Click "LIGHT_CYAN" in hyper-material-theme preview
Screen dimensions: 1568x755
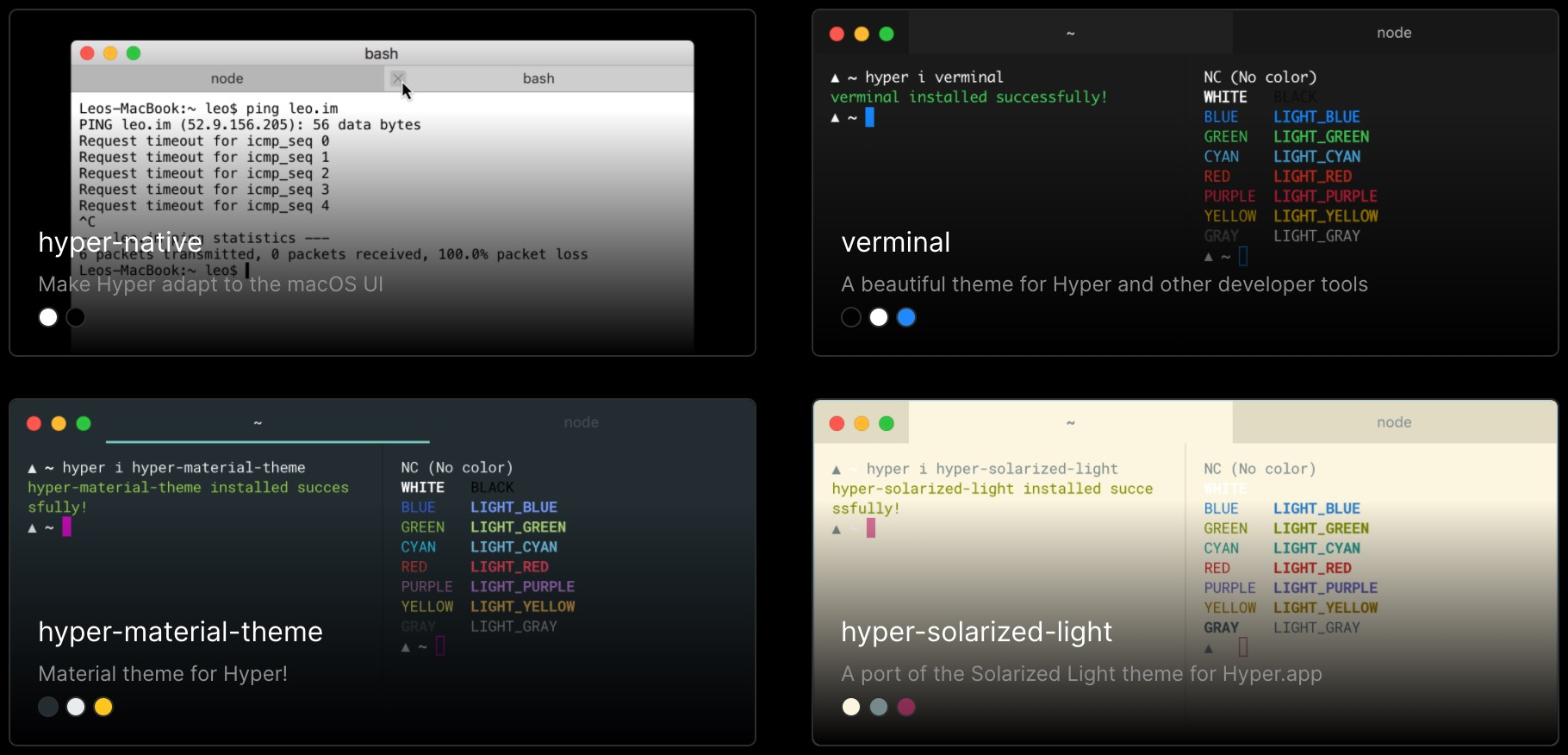click(513, 547)
